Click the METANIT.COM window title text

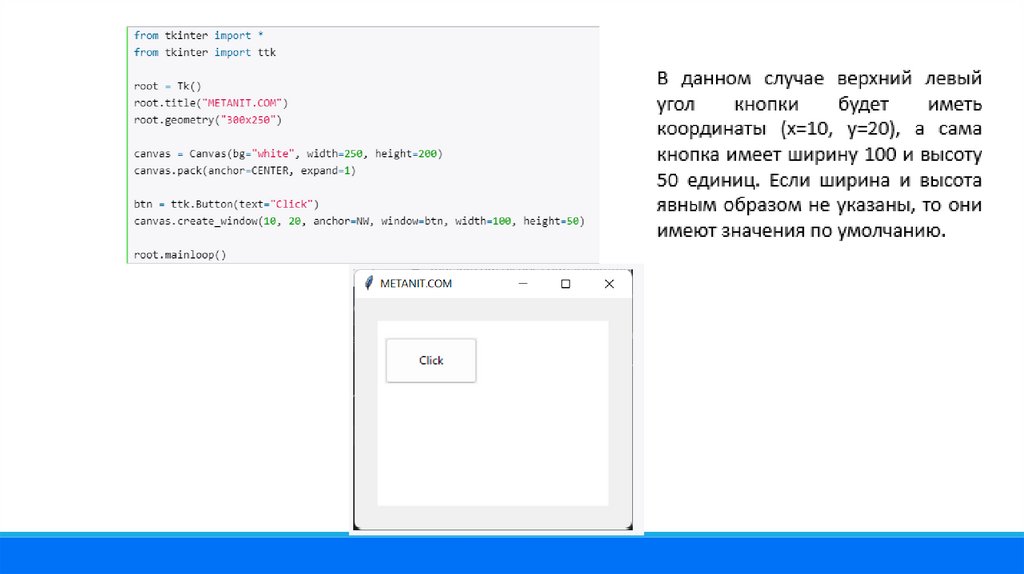[416, 284]
